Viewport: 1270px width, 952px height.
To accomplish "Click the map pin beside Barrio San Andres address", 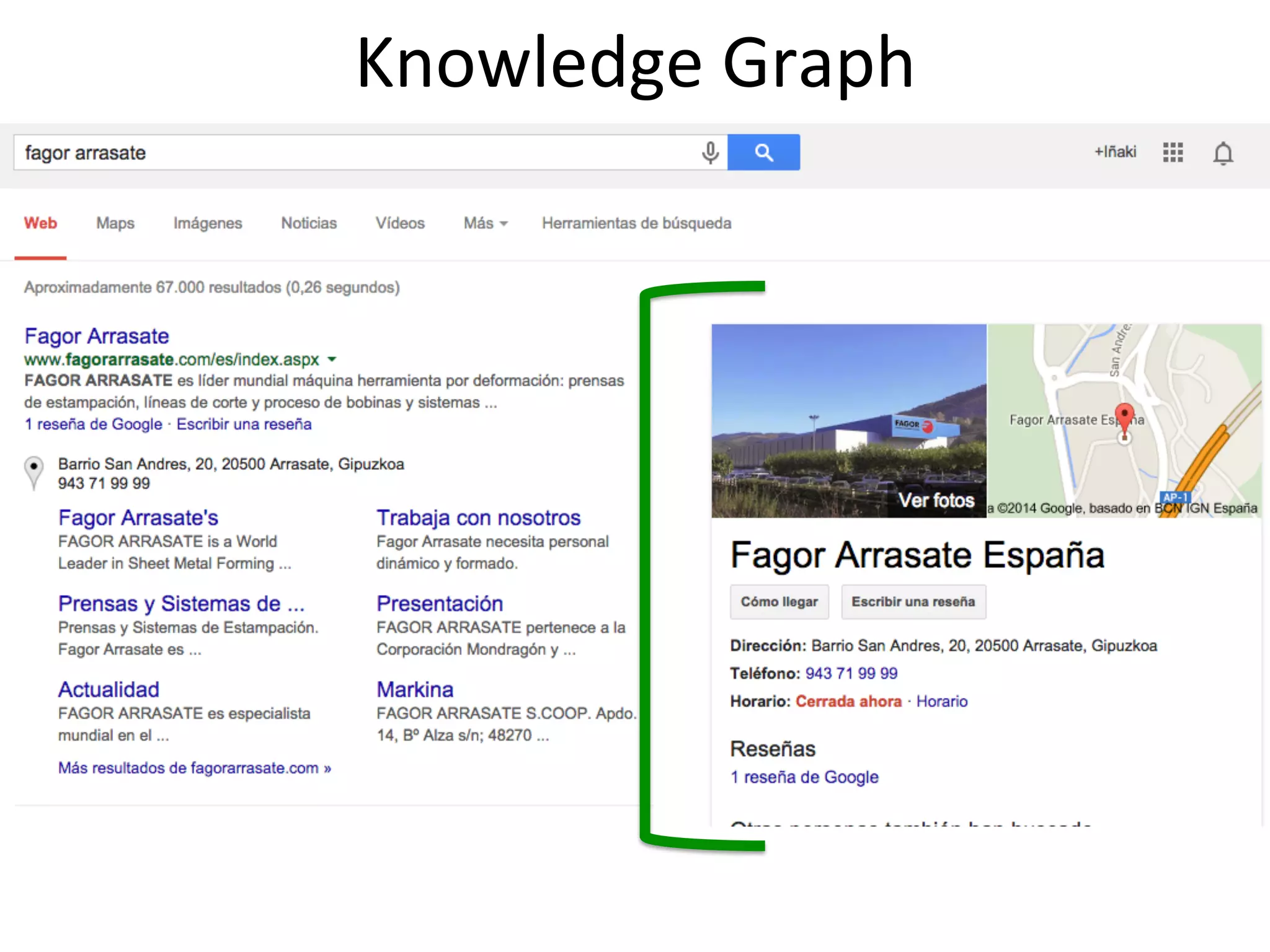I will tap(34, 474).
